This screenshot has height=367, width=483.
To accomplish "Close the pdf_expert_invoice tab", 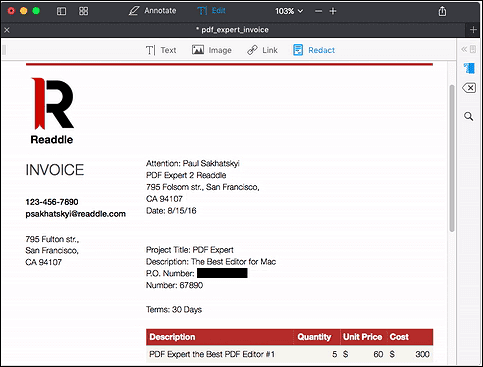I will pos(7,30).
